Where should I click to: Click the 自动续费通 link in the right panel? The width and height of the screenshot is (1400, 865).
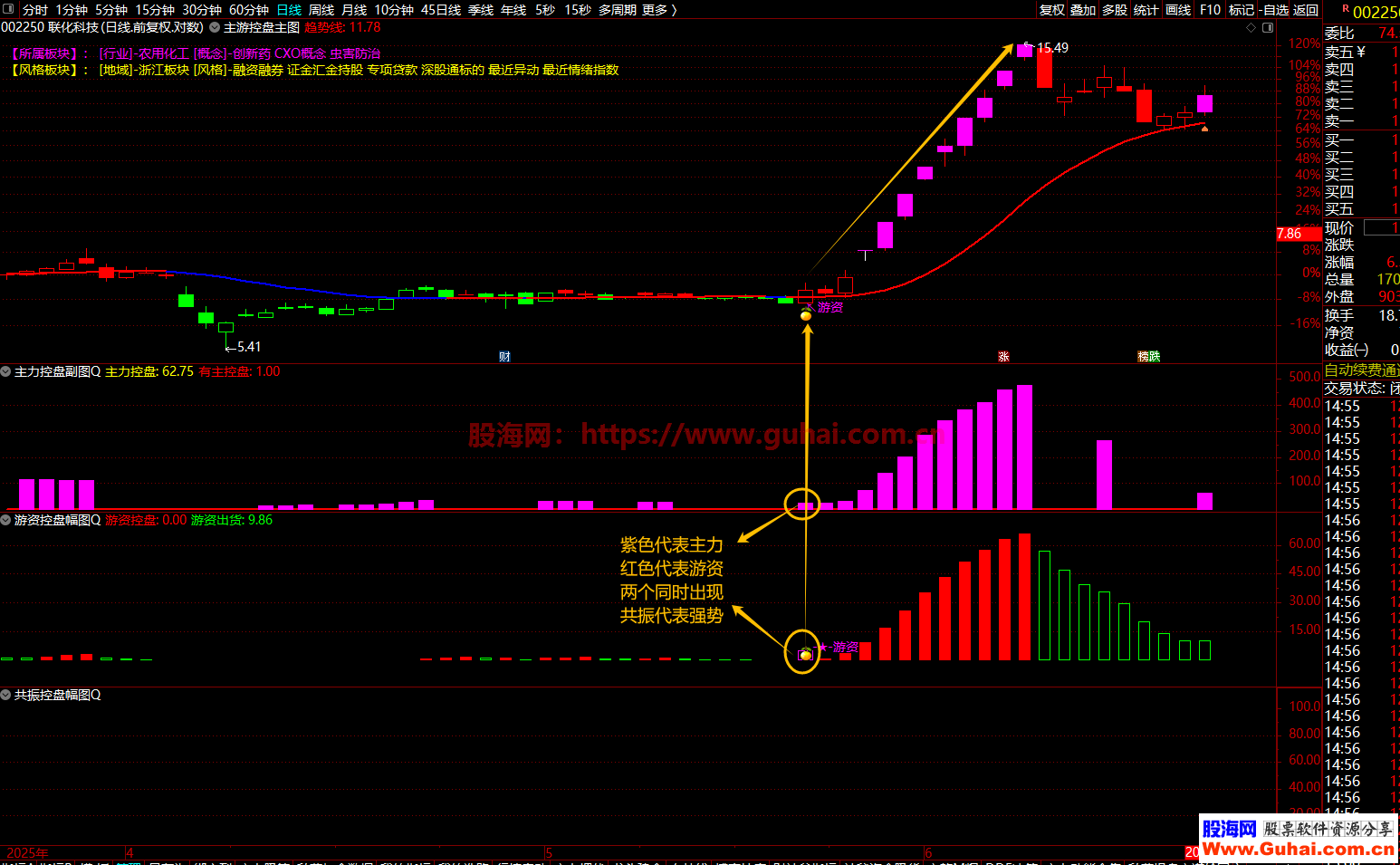pos(1362,370)
